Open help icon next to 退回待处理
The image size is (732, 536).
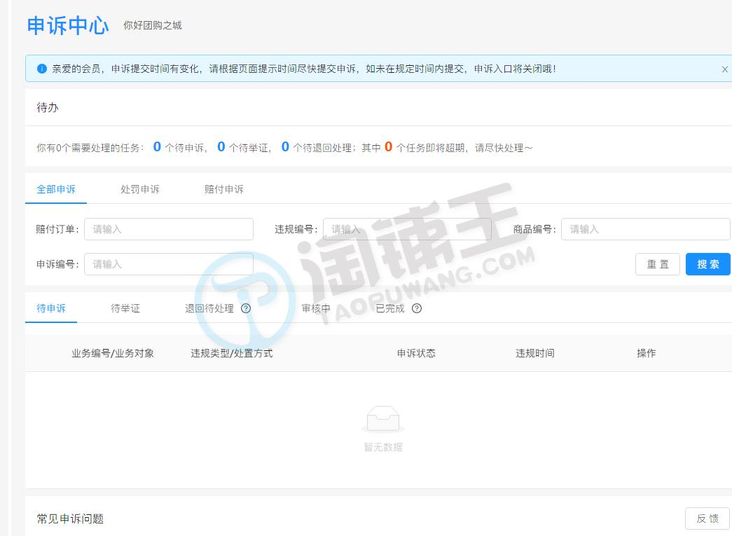(246, 308)
